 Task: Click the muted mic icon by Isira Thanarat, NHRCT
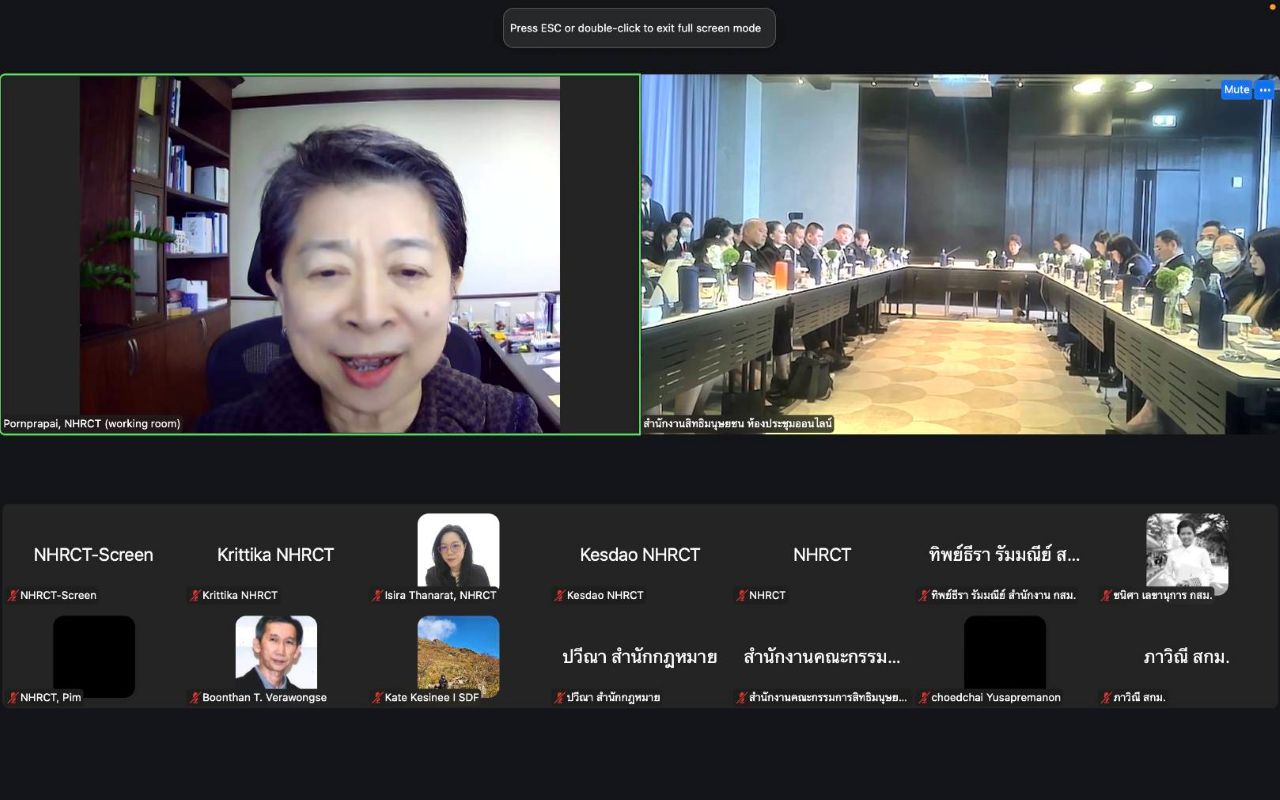coord(378,595)
